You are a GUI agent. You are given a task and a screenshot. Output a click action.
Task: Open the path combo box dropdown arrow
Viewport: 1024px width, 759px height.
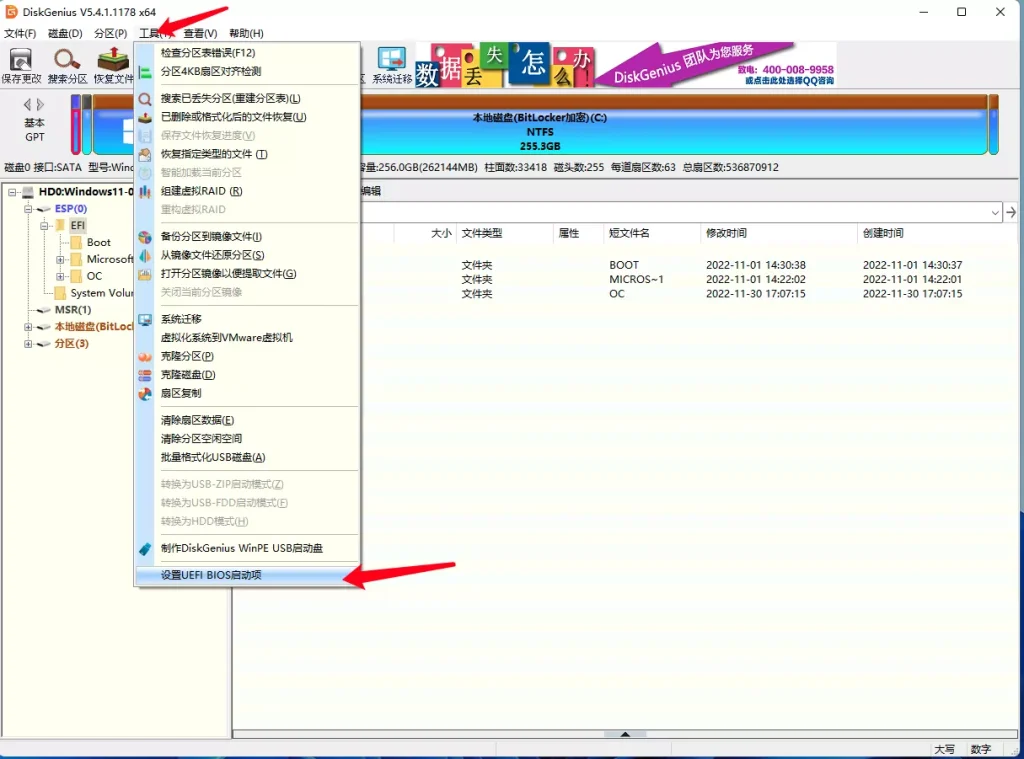point(994,213)
